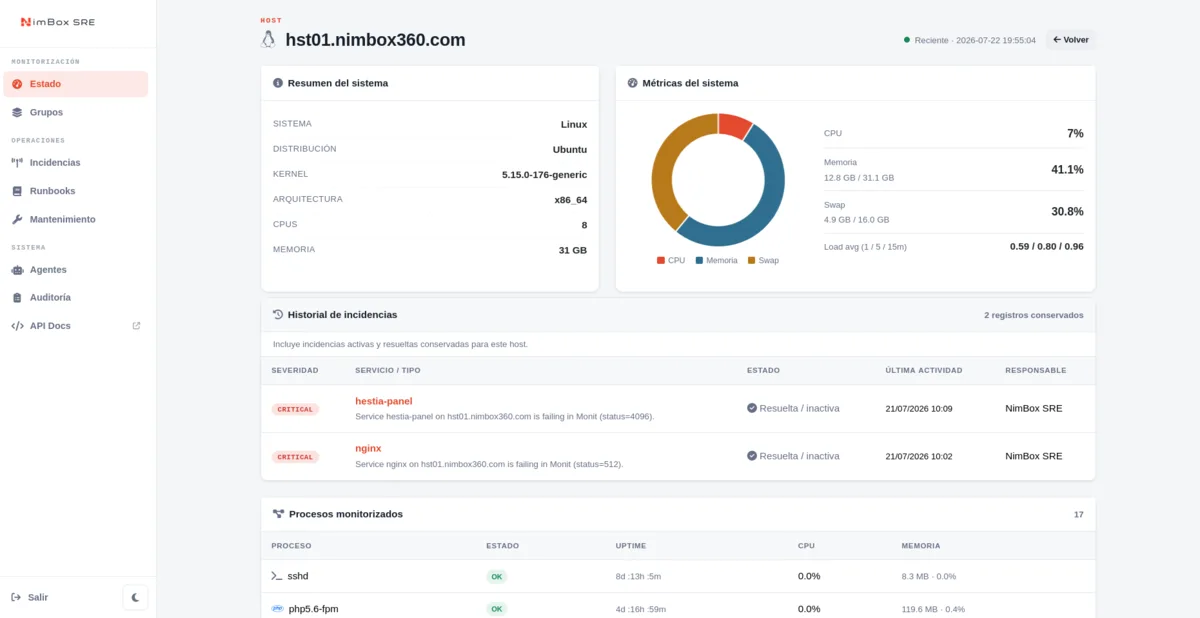Toggle the Swap legend swatch
This screenshot has height=618, width=1200.
click(751, 260)
